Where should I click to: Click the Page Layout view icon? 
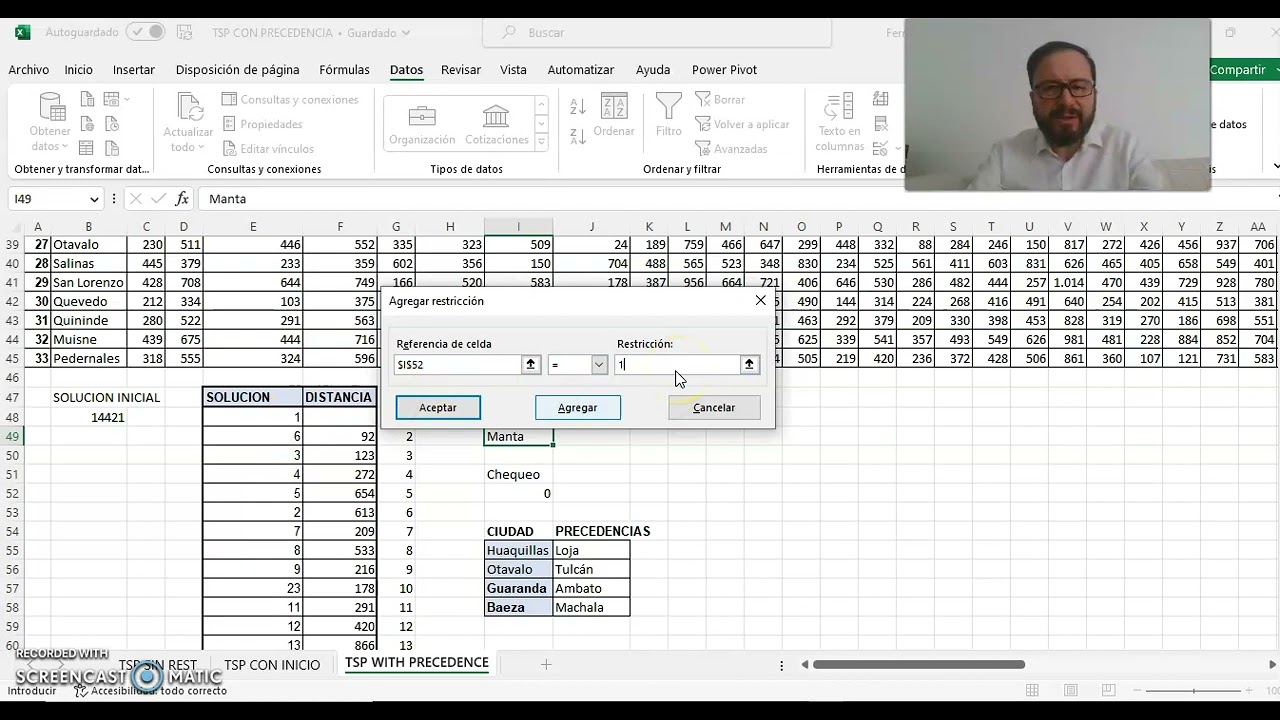[1070, 691]
